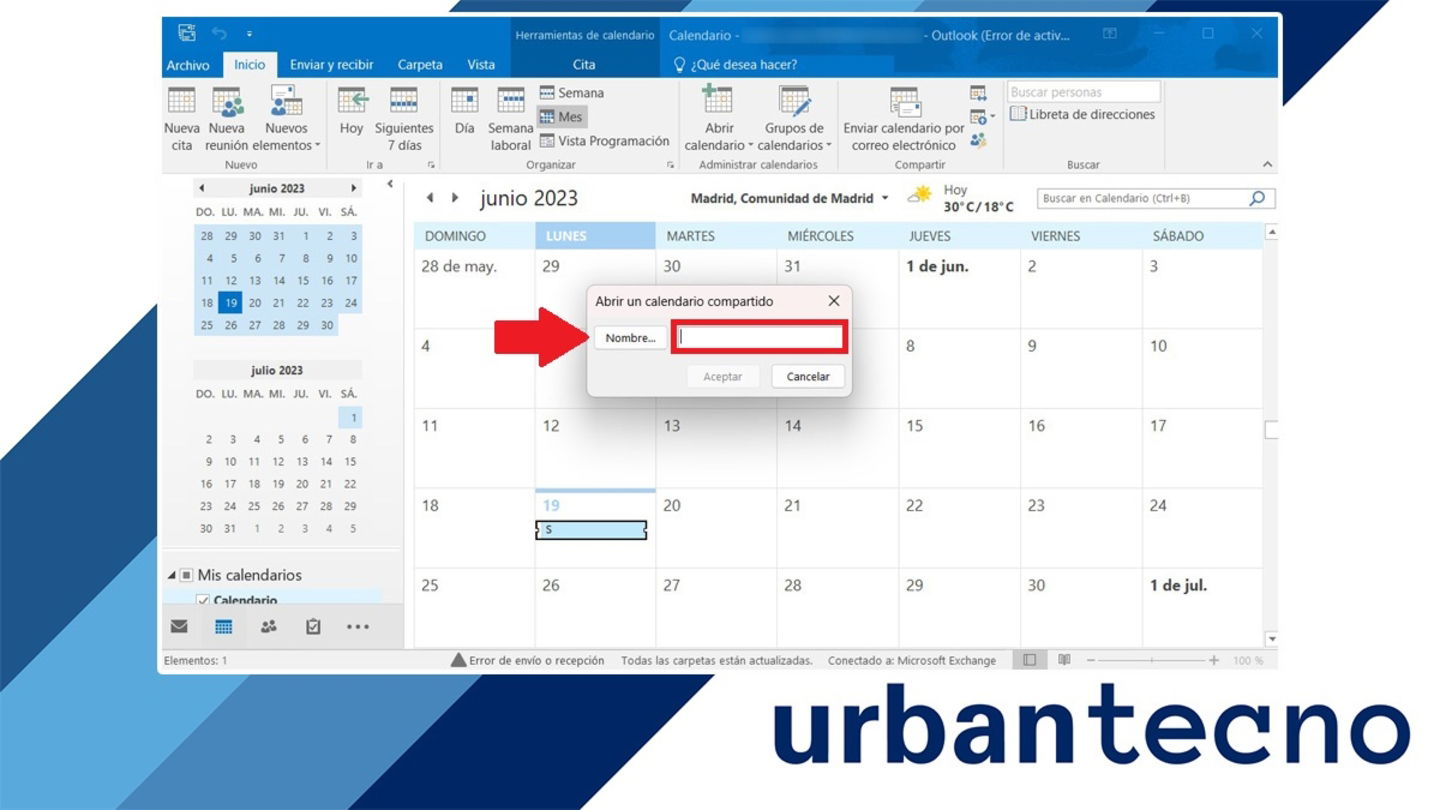The width and height of the screenshot is (1440, 810).
Task: Switch to normal view in status bar
Action: click(x=1029, y=660)
